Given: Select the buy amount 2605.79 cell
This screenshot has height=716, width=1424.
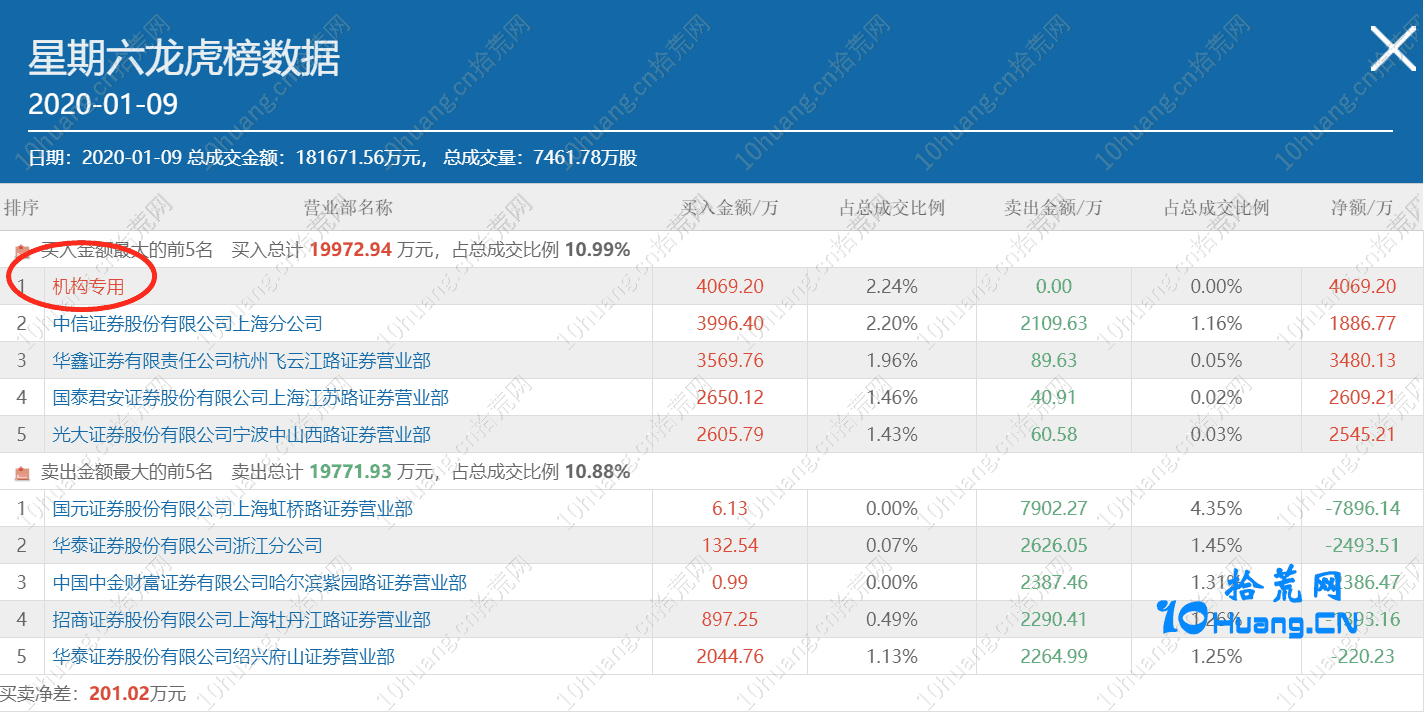Looking at the screenshot, I should tap(730, 435).
